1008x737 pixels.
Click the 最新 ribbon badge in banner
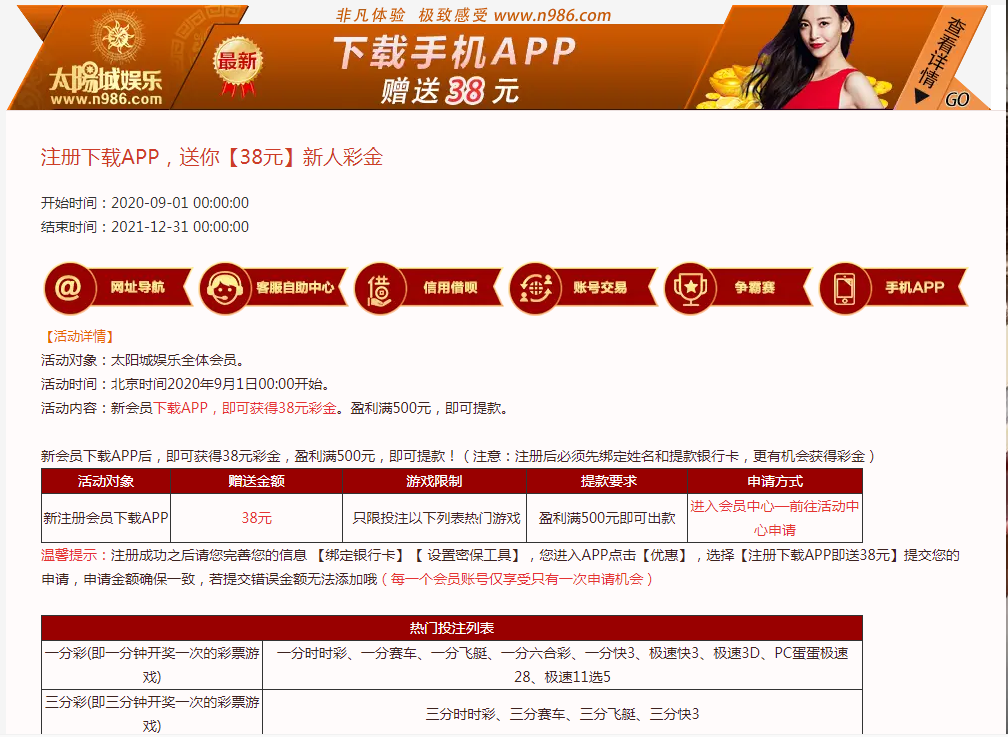click(x=238, y=63)
